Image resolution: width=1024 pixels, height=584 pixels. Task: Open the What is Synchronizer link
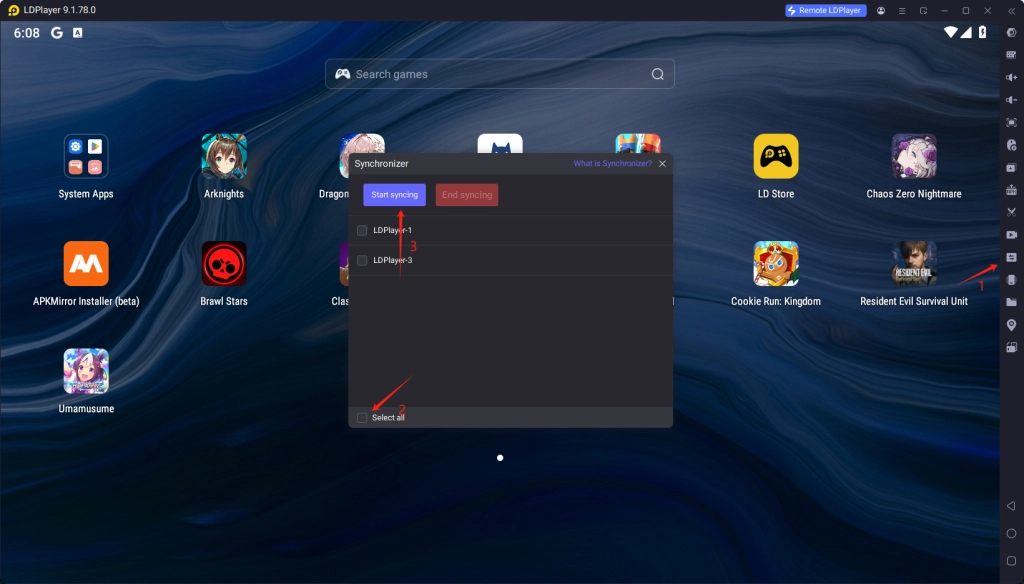(x=612, y=163)
